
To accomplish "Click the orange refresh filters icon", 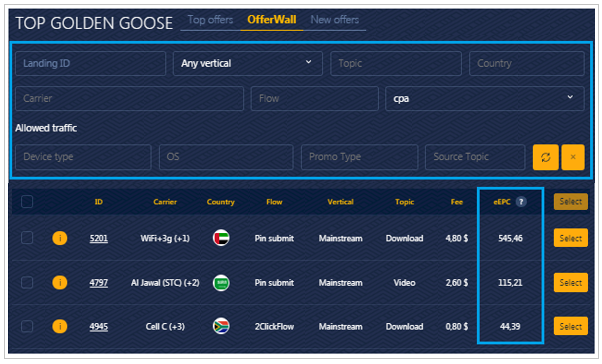I will (x=546, y=157).
